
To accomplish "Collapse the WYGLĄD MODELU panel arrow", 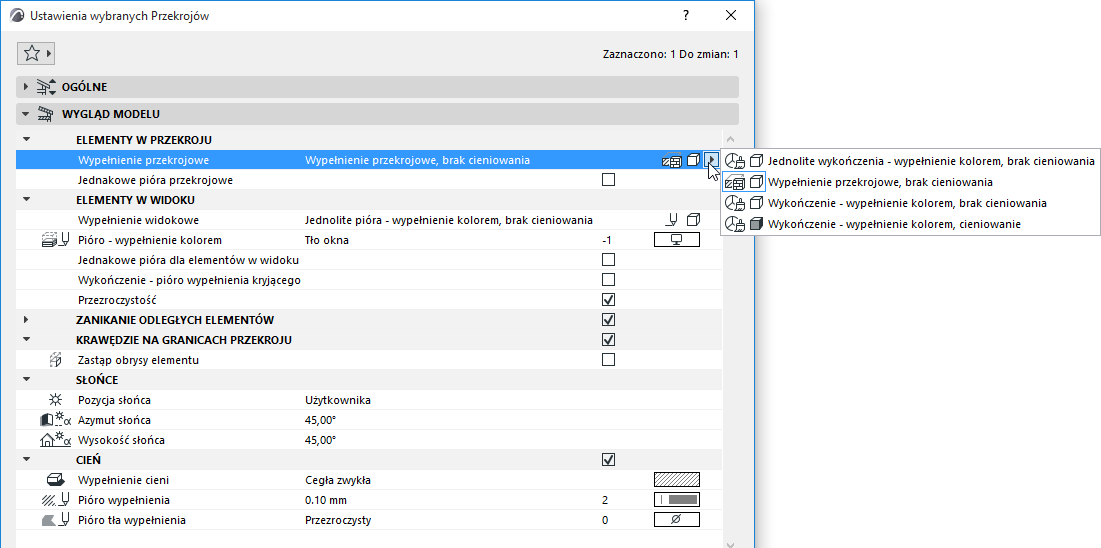I will (26, 113).
